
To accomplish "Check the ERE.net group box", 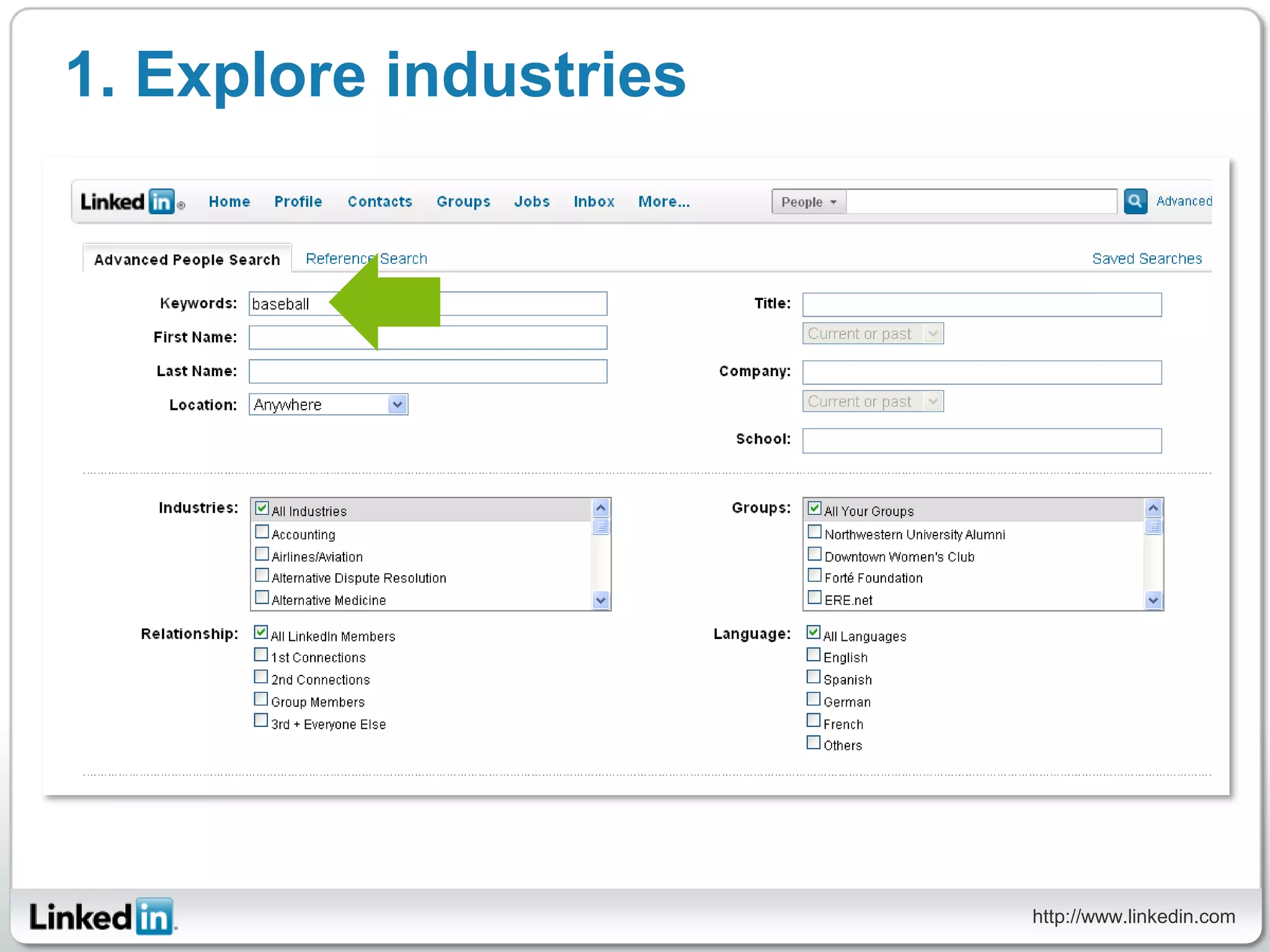I will pos(814,597).
